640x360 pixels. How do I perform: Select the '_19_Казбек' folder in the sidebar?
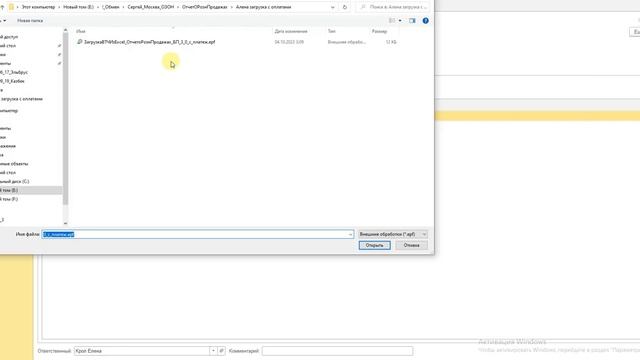coord(12,81)
